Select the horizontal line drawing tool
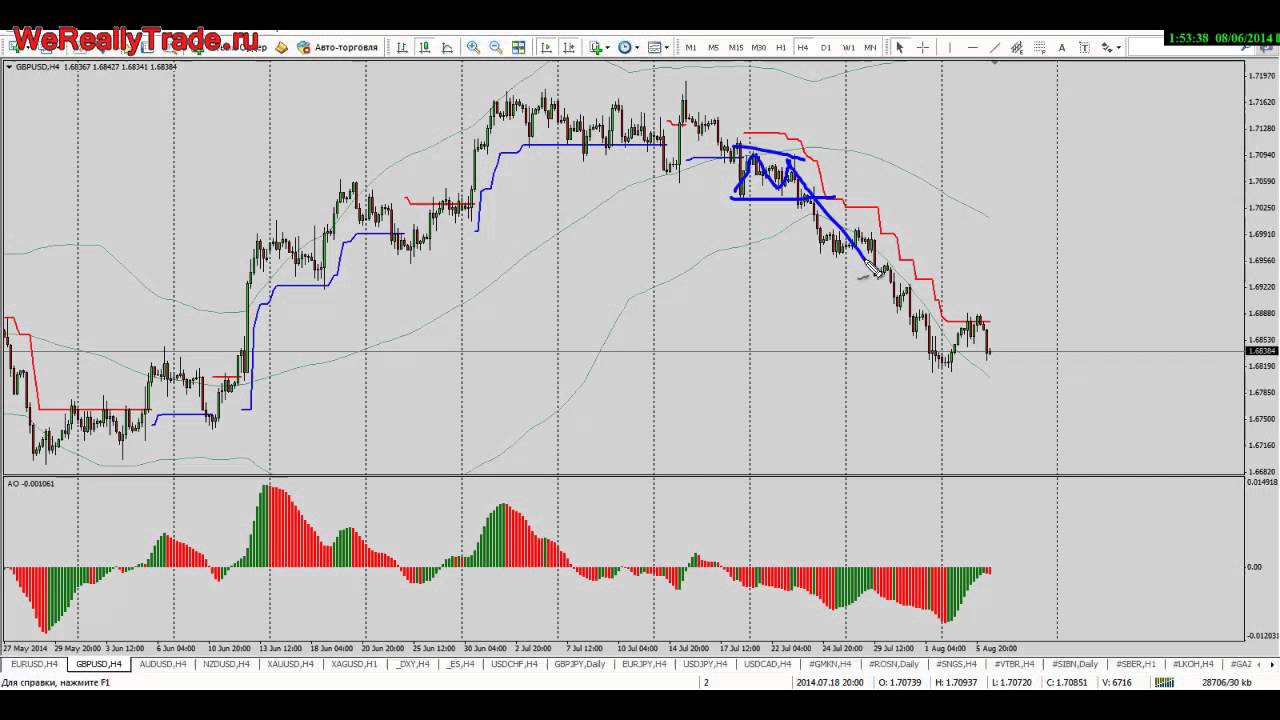Viewport: 1280px width, 720px height. pyautogui.click(x=972, y=47)
